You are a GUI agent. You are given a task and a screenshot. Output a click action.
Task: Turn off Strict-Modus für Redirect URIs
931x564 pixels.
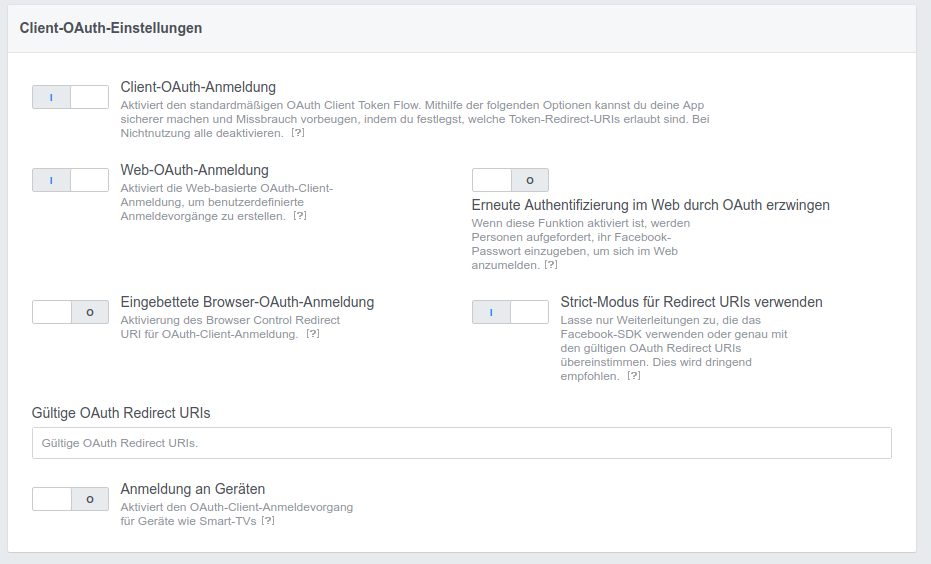(510, 312)
